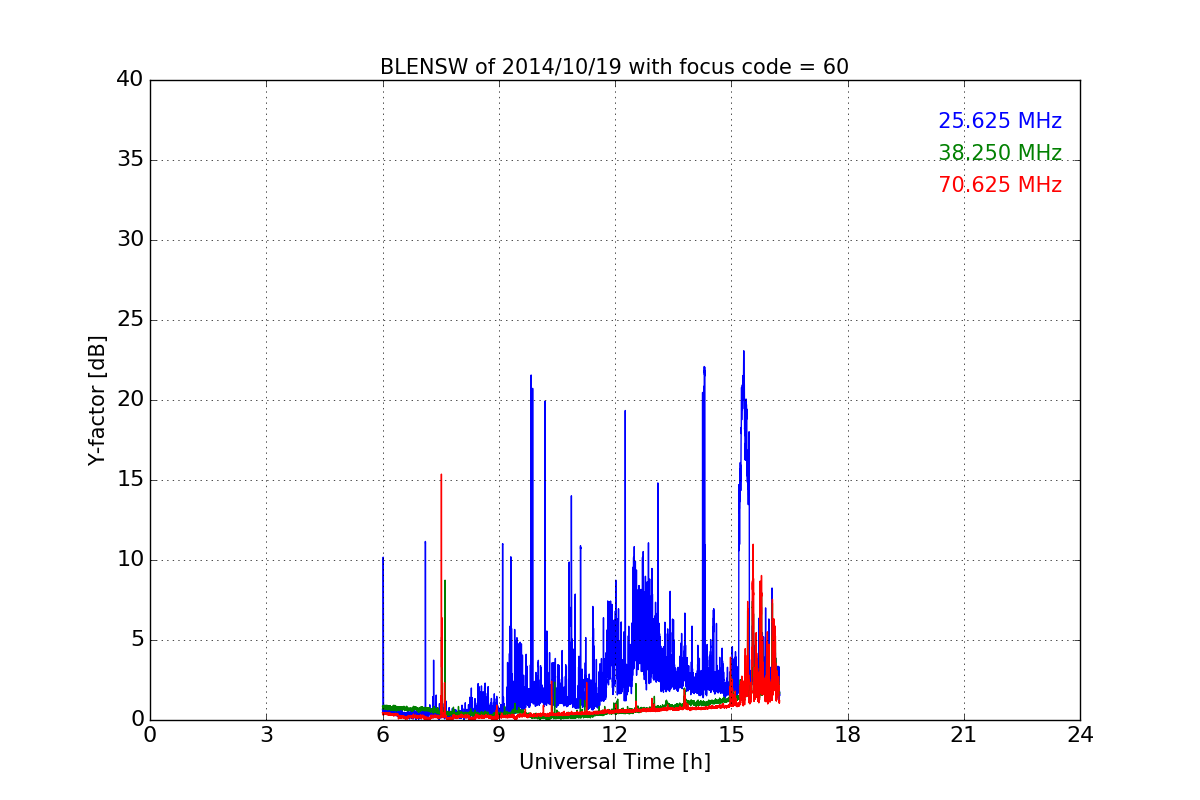Select the 70.625 MHz legend label
Screen dimensions: 1200x800
1000,185
